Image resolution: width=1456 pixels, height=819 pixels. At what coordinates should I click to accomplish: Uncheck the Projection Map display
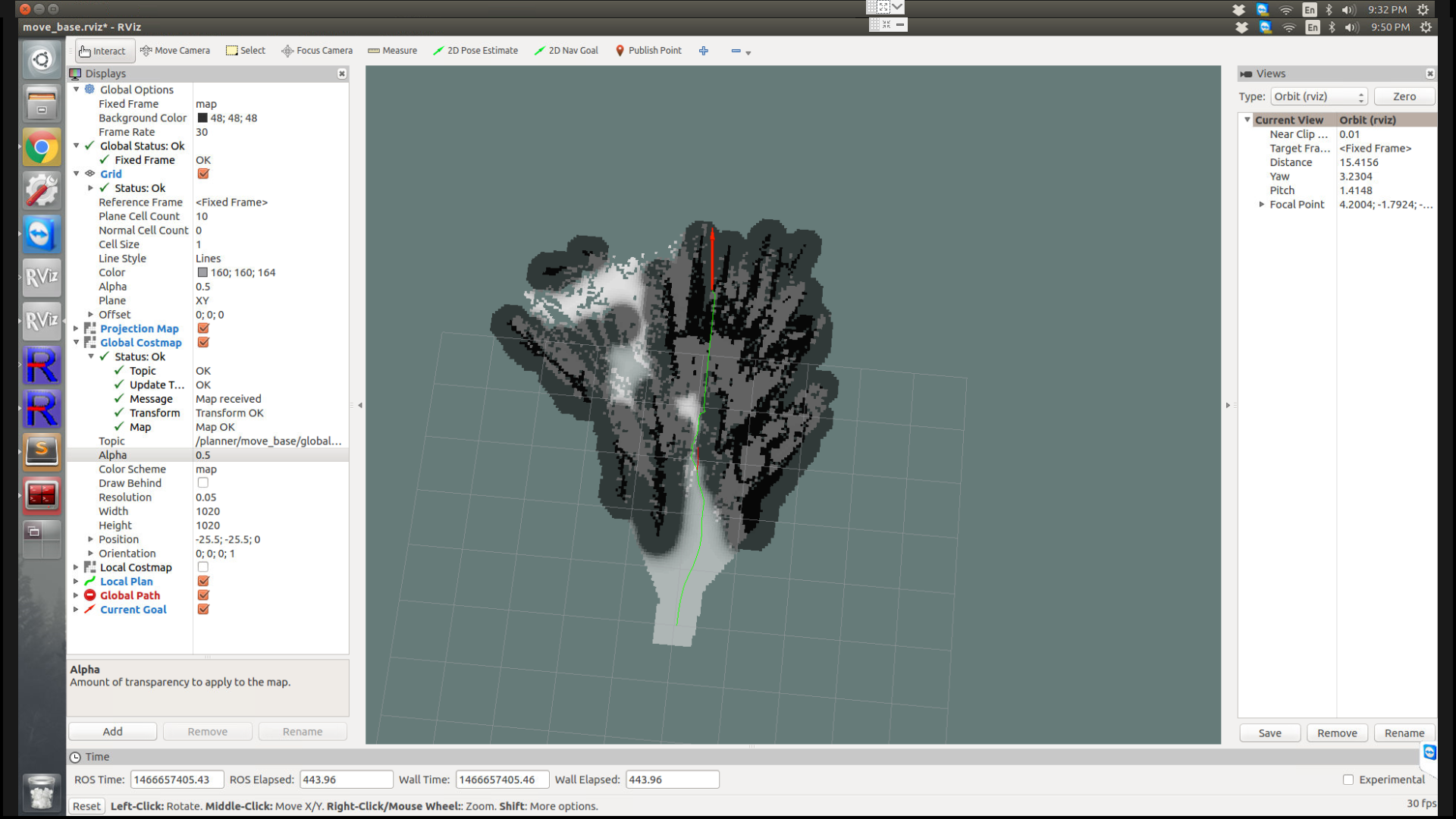click(x=203, y=328)
